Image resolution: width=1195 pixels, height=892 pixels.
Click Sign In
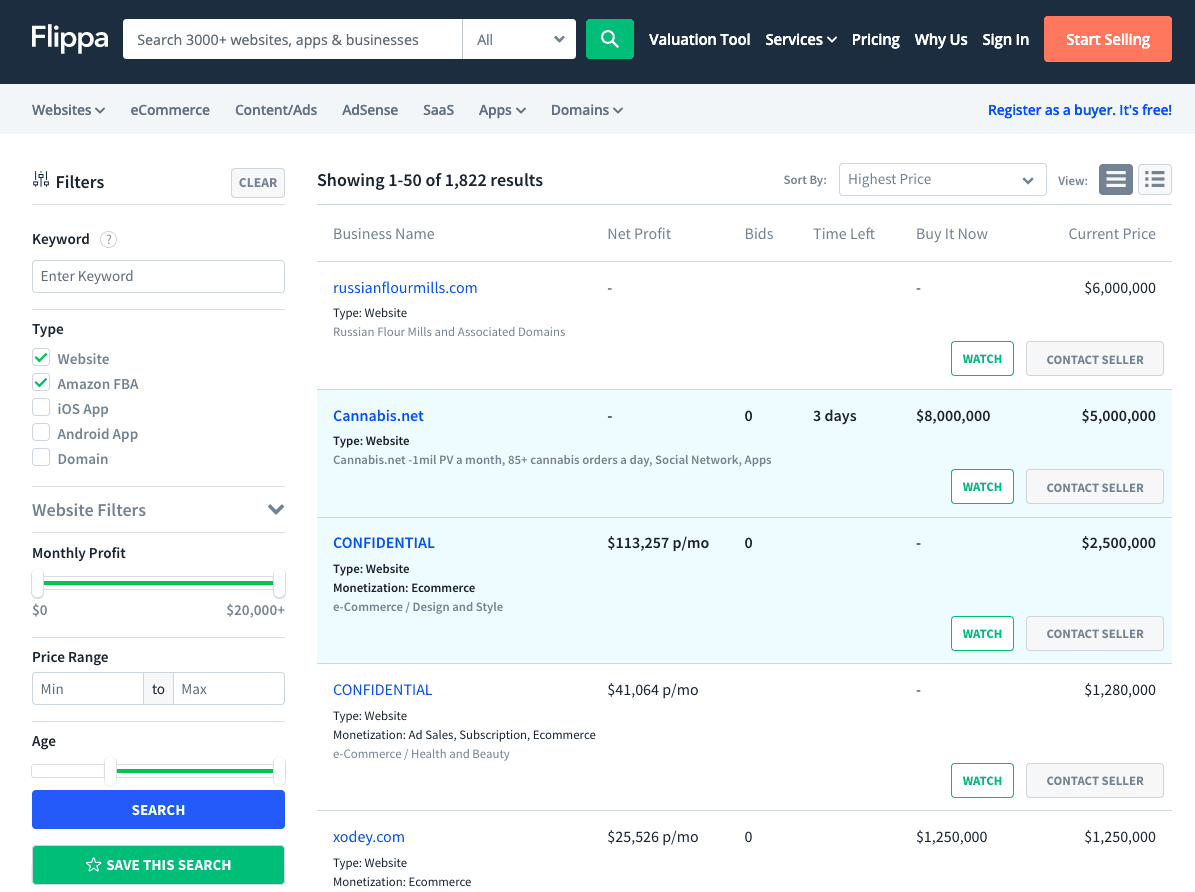click(1005, 40)
